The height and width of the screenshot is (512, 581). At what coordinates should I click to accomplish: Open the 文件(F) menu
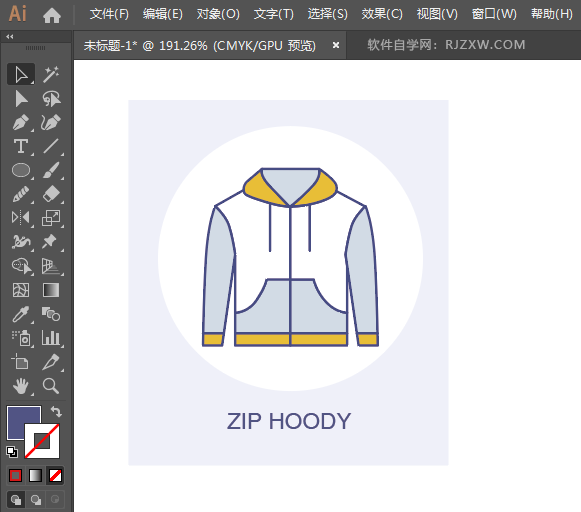[x=109, y=14]
